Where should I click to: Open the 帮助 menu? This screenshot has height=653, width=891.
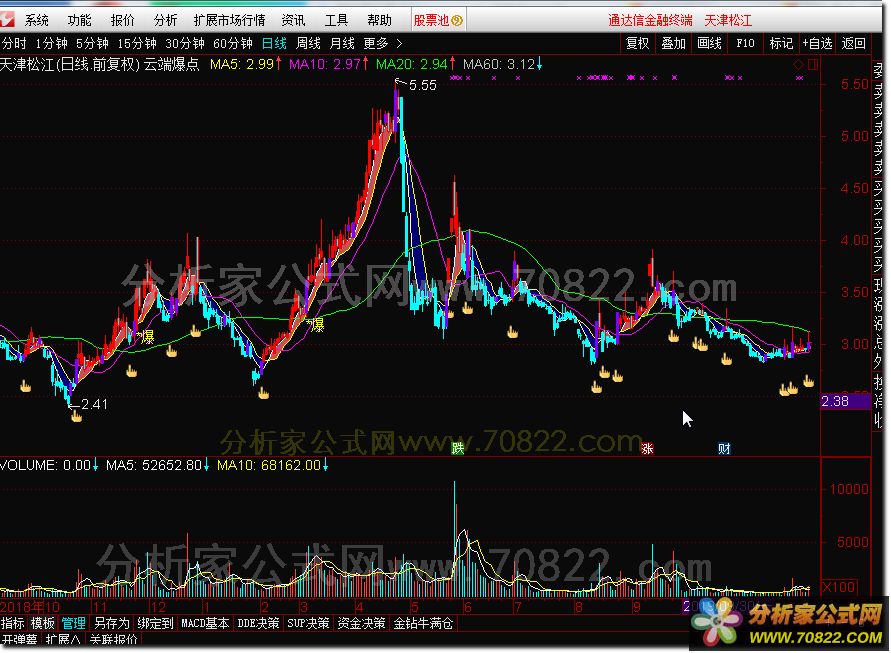[x=380, y=20]
